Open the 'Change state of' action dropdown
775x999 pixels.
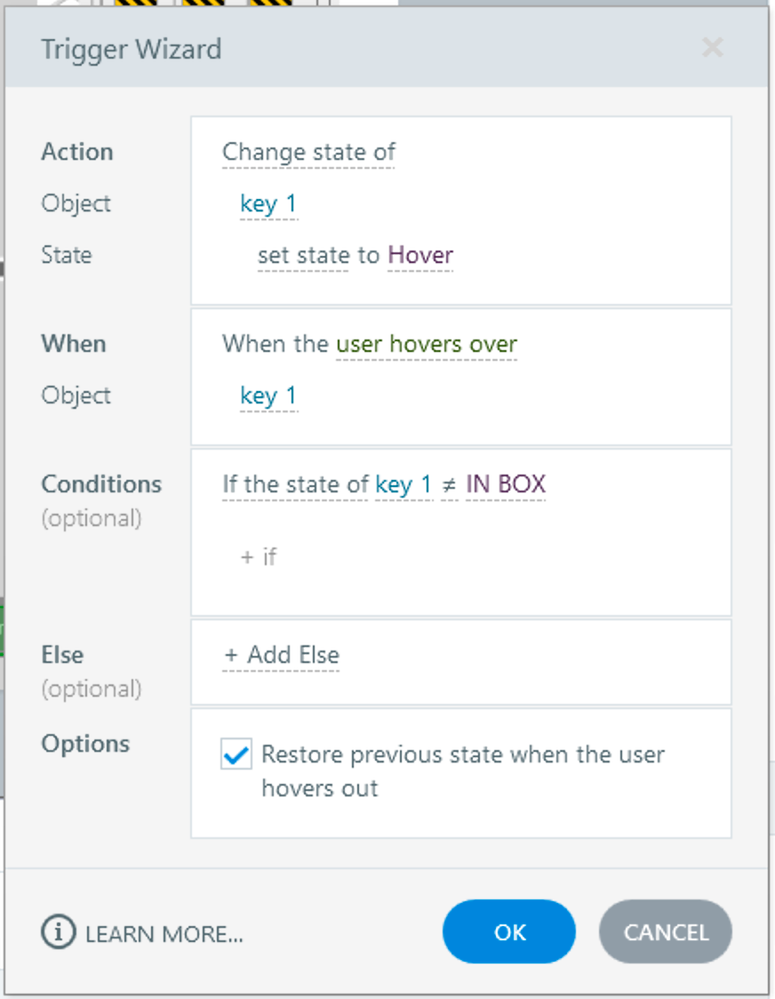pos(308,152)
